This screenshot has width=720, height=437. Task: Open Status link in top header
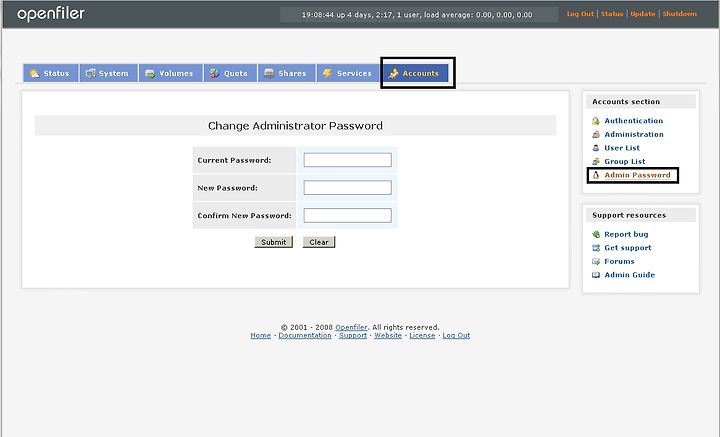[612, 14]
